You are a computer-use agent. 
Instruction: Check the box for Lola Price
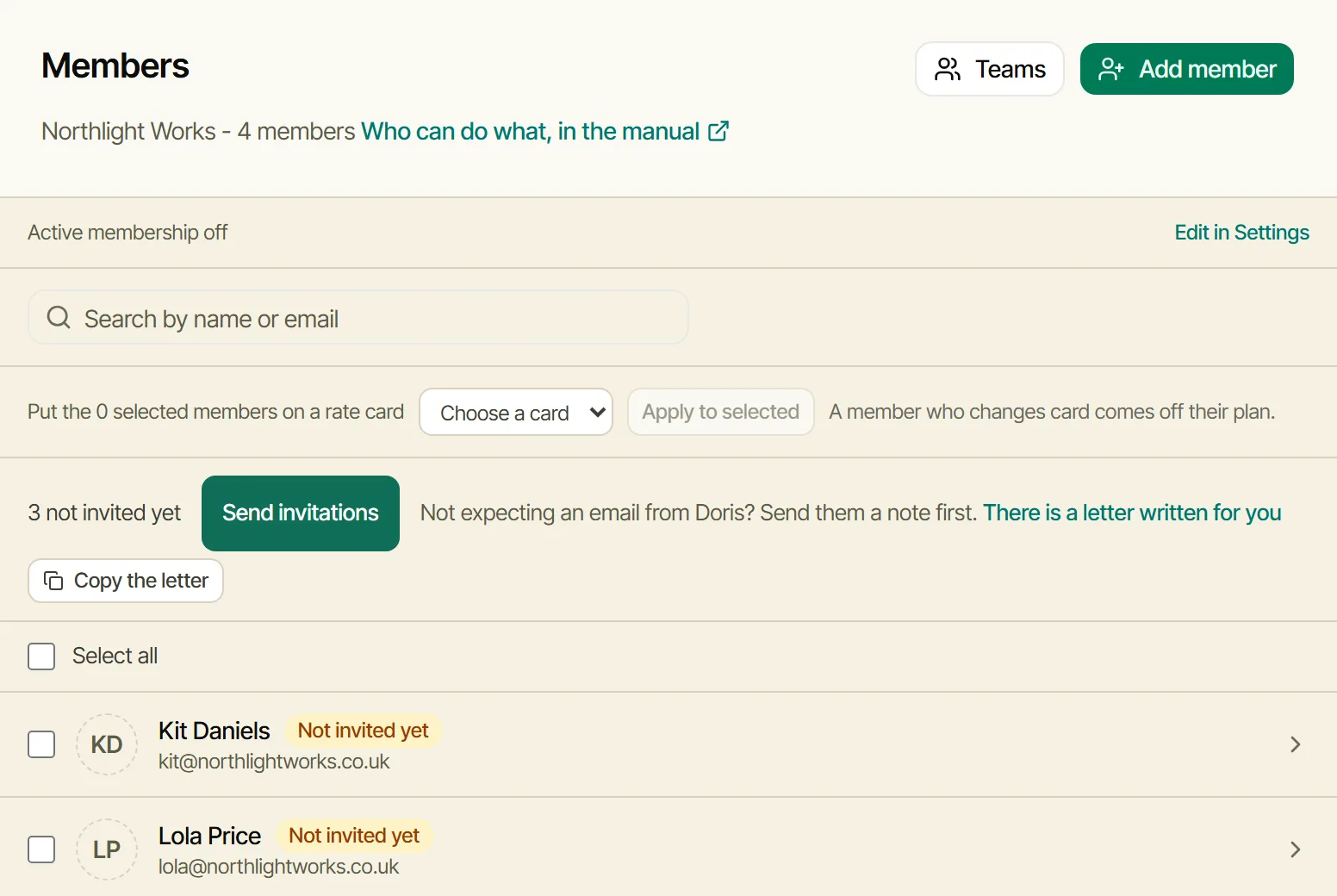41,849
